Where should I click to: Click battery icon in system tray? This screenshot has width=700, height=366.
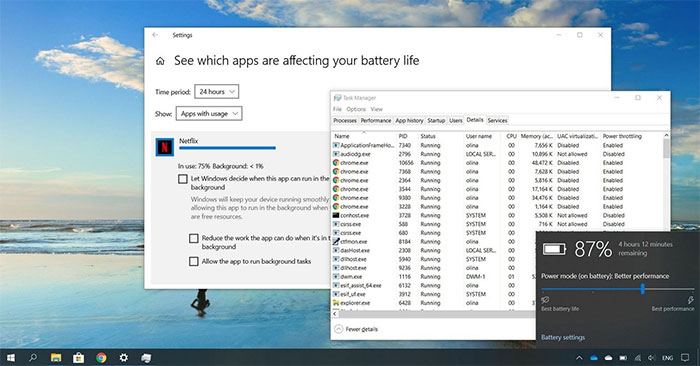623,358
